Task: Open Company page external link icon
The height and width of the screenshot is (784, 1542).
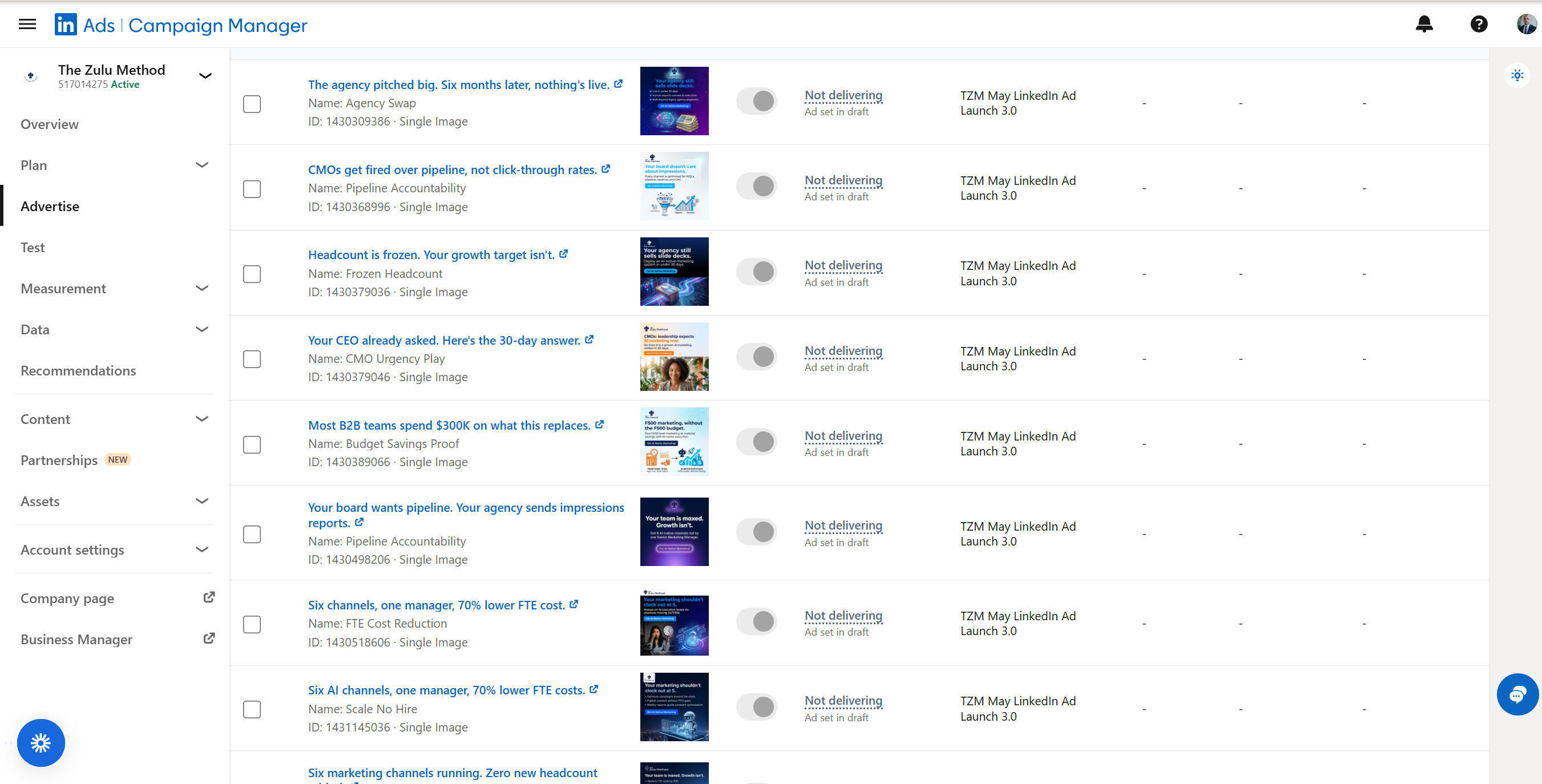Action: pyautogui.click(x=209, y=597)
